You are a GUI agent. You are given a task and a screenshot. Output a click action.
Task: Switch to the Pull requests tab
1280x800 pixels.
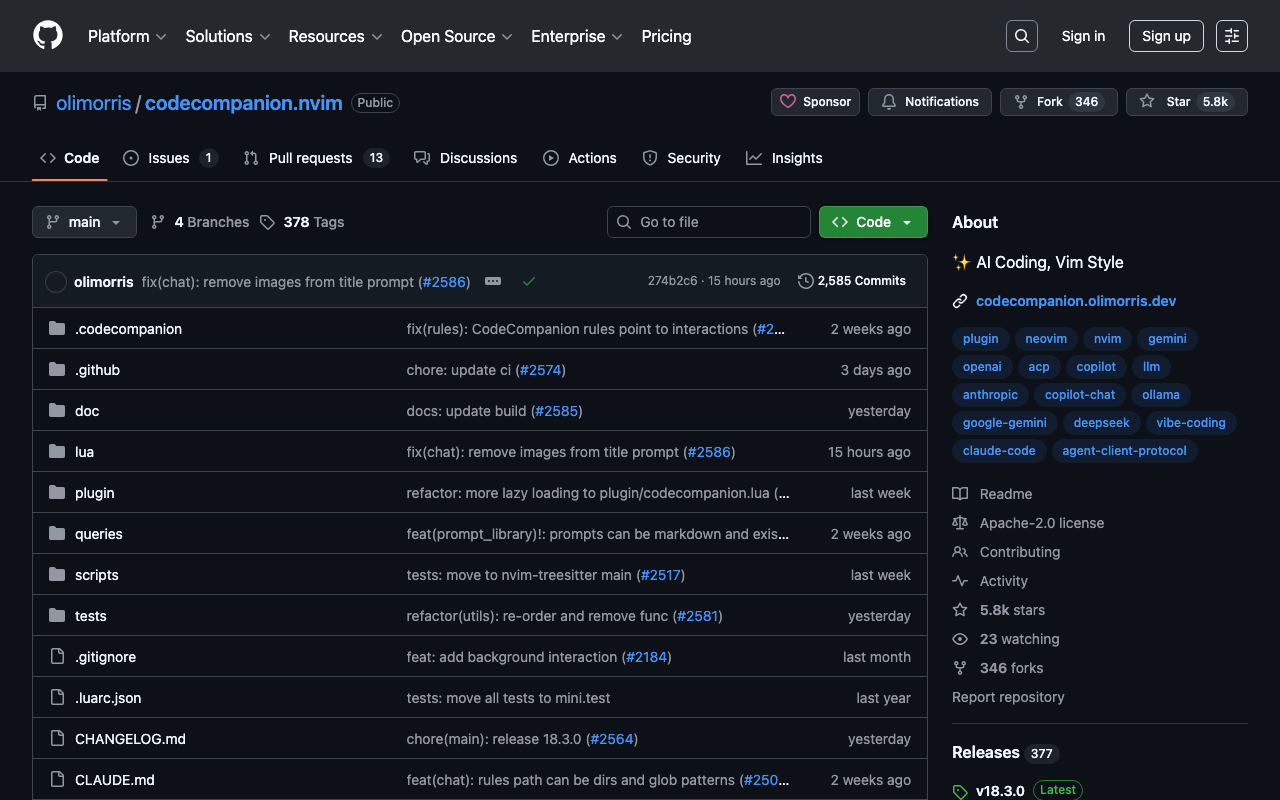(x=310, y=158)
